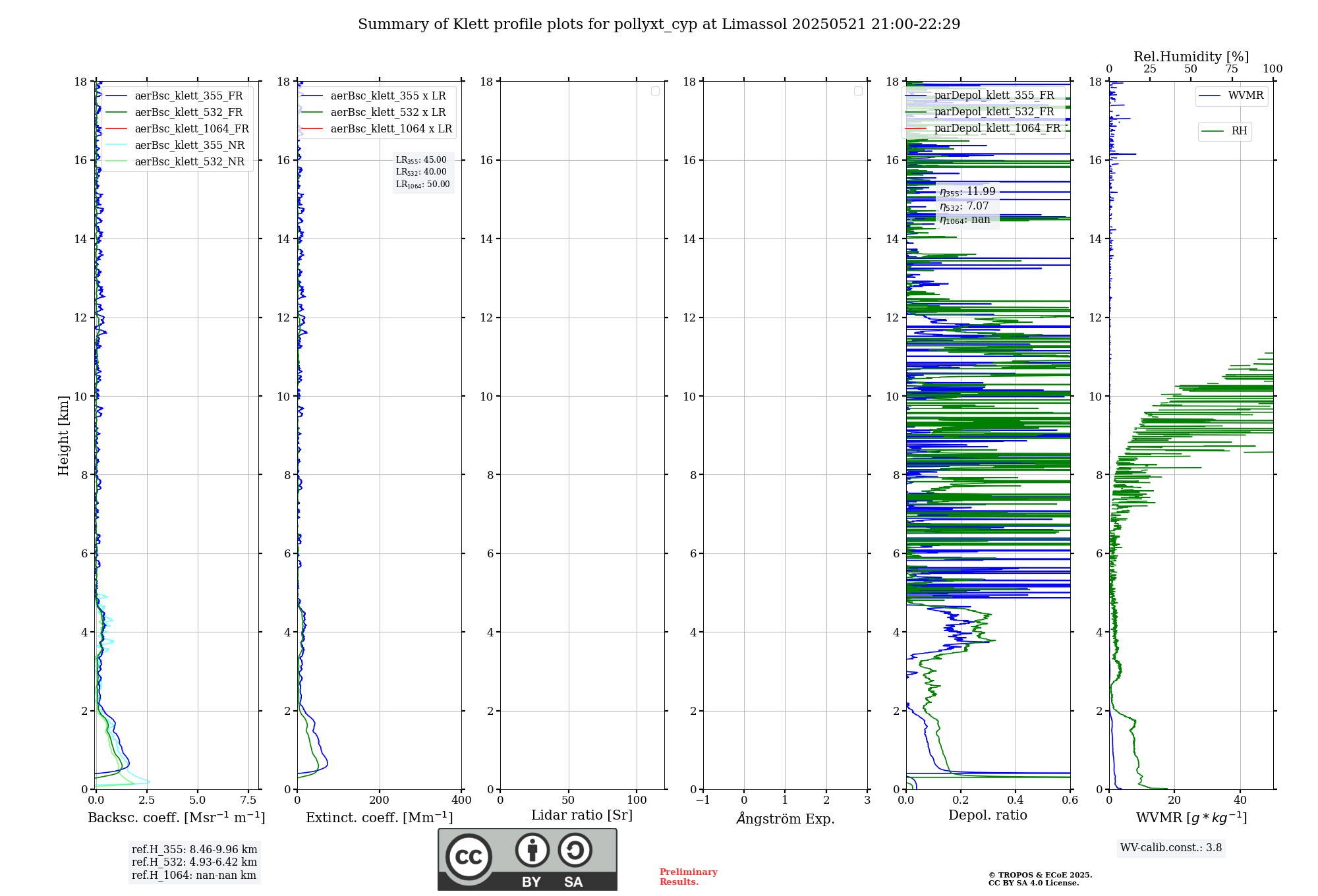Click the WVMR legend entry
This screenshot has width=1318, height=896.
1231,96
